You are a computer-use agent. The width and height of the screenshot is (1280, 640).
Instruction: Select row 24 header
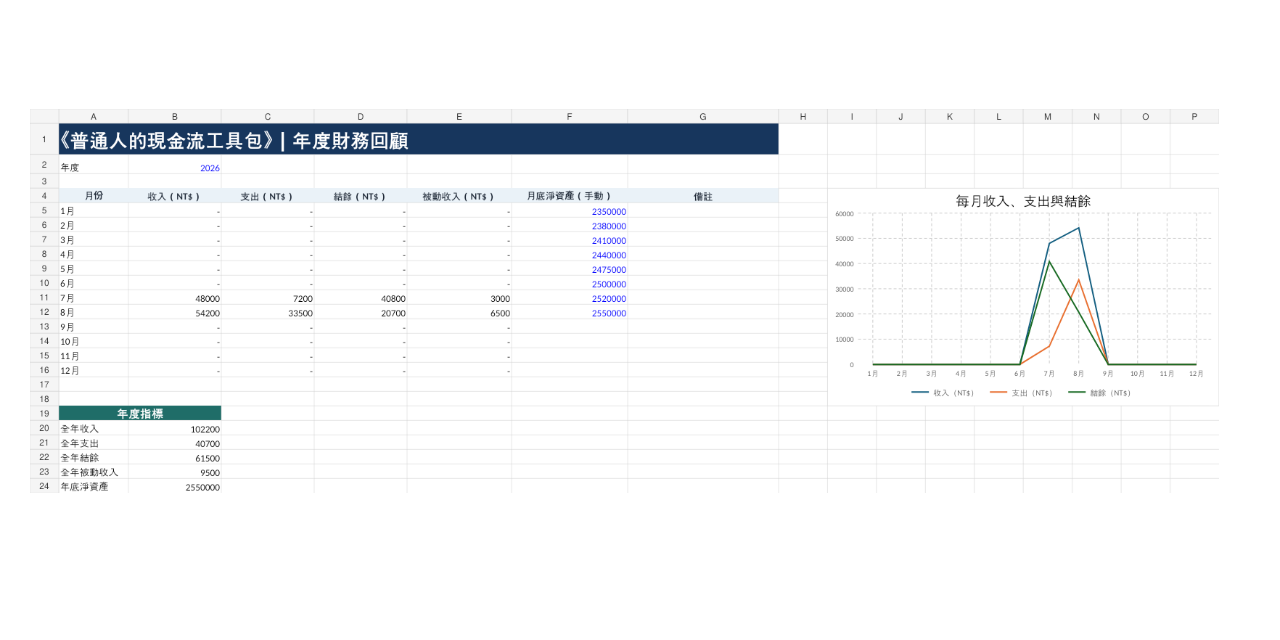coord(44,487)
